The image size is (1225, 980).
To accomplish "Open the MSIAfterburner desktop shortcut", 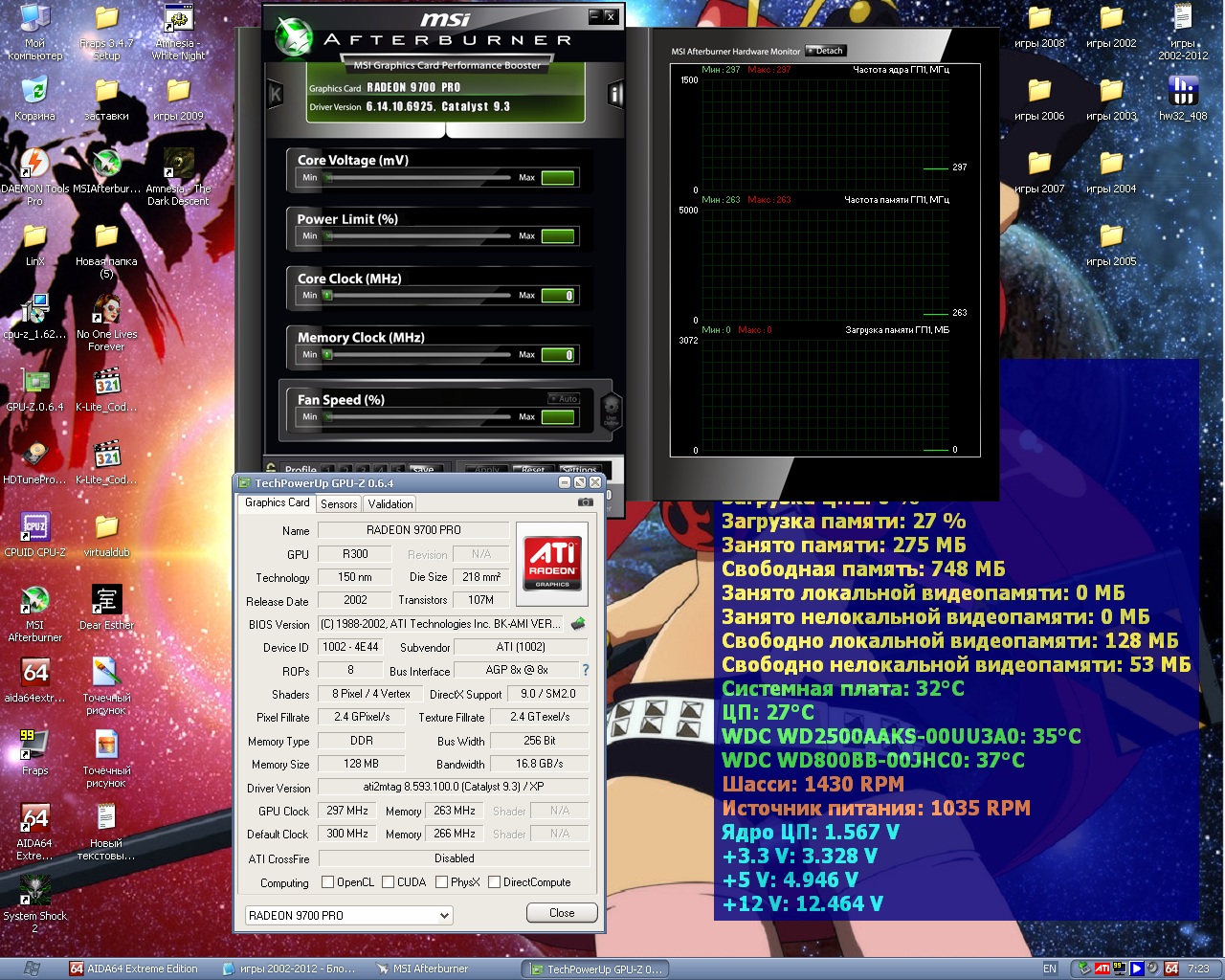I will (x=106, y=172).
